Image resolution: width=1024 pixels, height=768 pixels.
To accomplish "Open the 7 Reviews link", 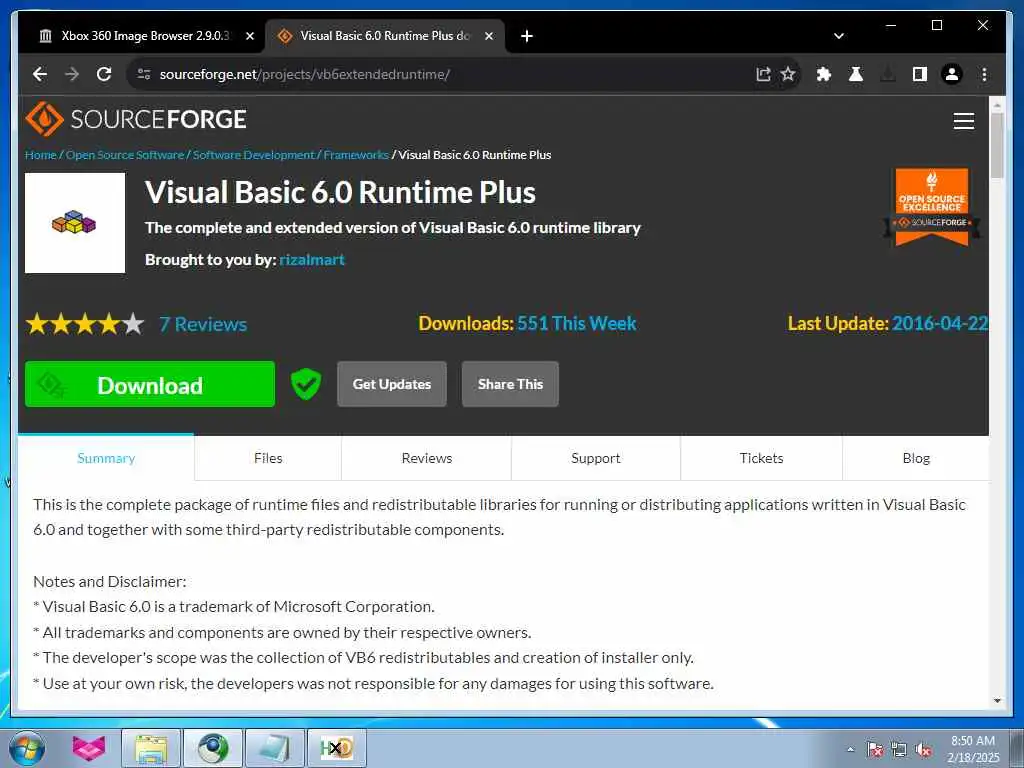I will [x=203, y=324].
